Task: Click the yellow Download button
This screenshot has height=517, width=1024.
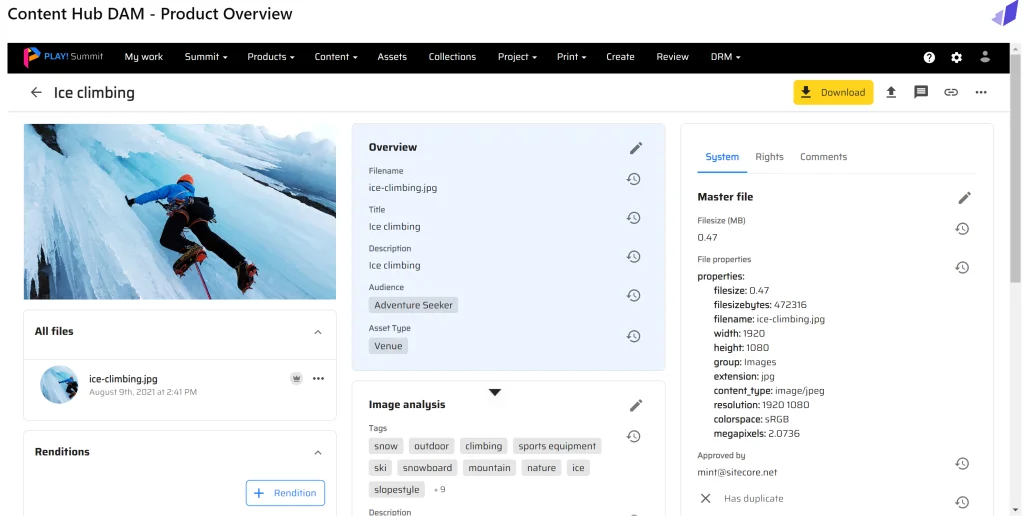Action: click(x=833, y=92)
